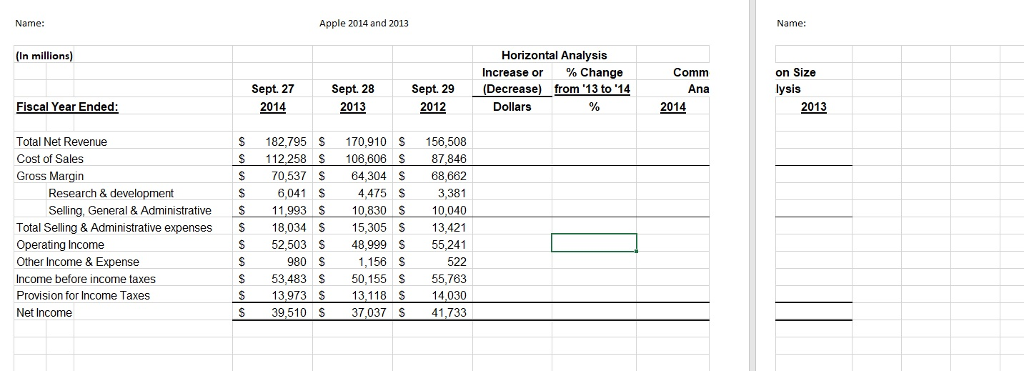Screen dimensions: 1024x371
Task: Select the 'Net Income' row label
Action: [44, 313]
